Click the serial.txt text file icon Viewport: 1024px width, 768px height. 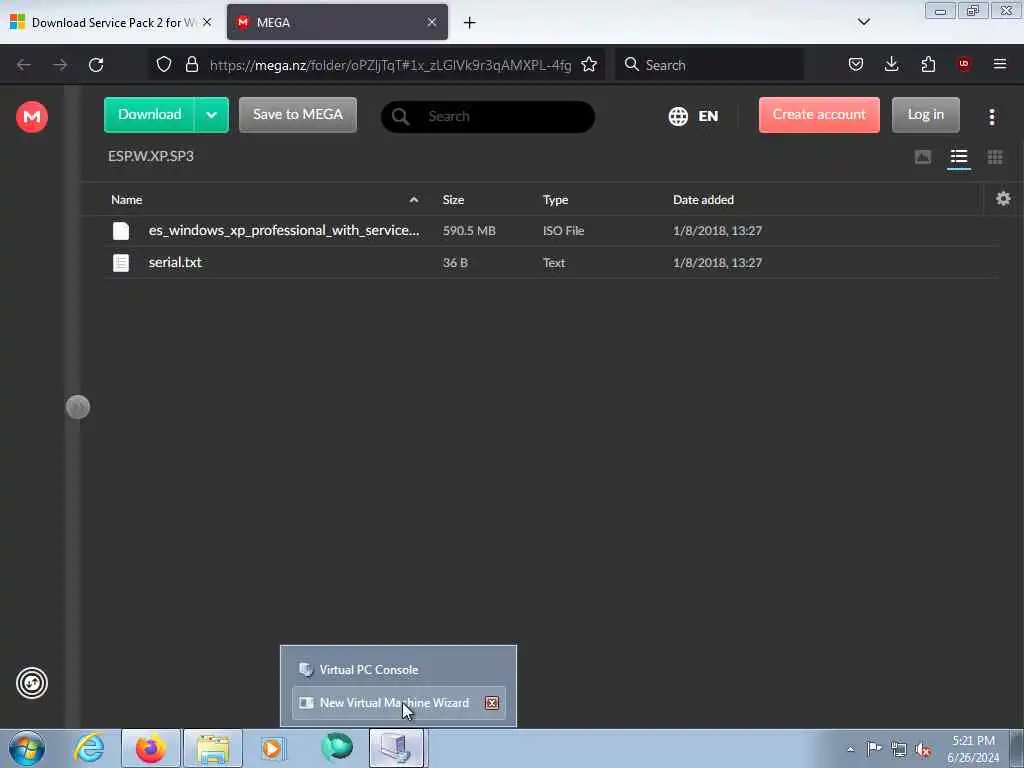click(x=121, y=263)
